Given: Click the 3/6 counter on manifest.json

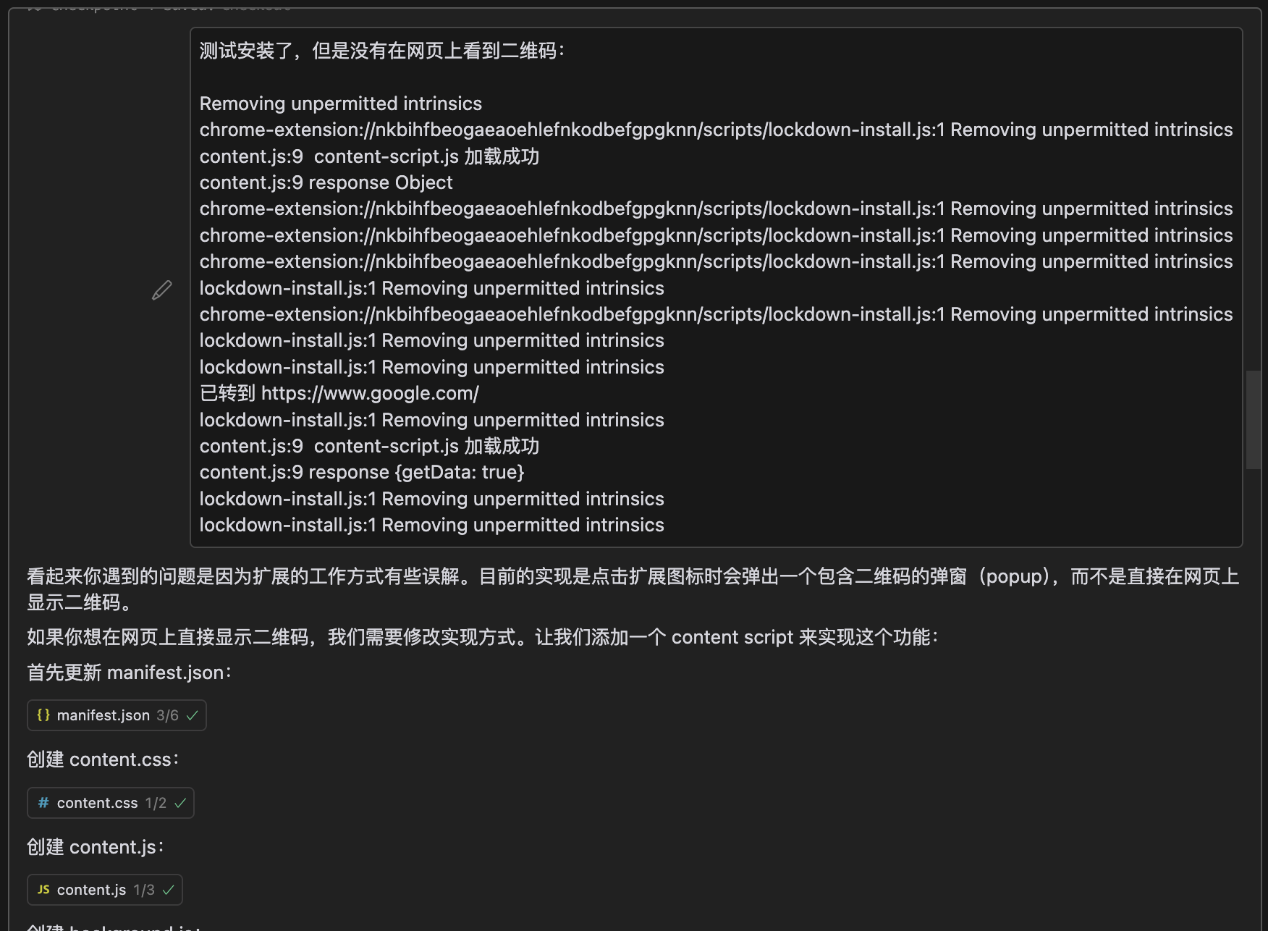Looking at the screenshot, I should click(167, 715).
